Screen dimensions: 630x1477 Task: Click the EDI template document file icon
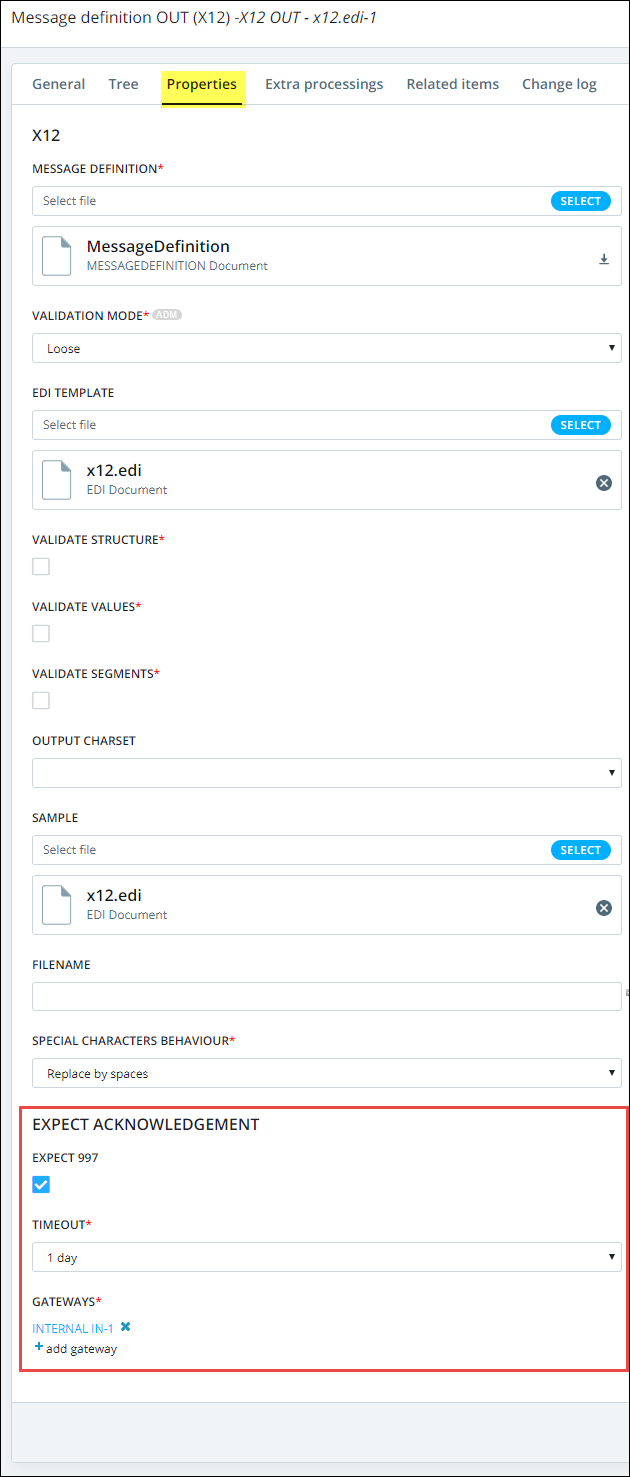pyautogui.click(x=57, y=480)
